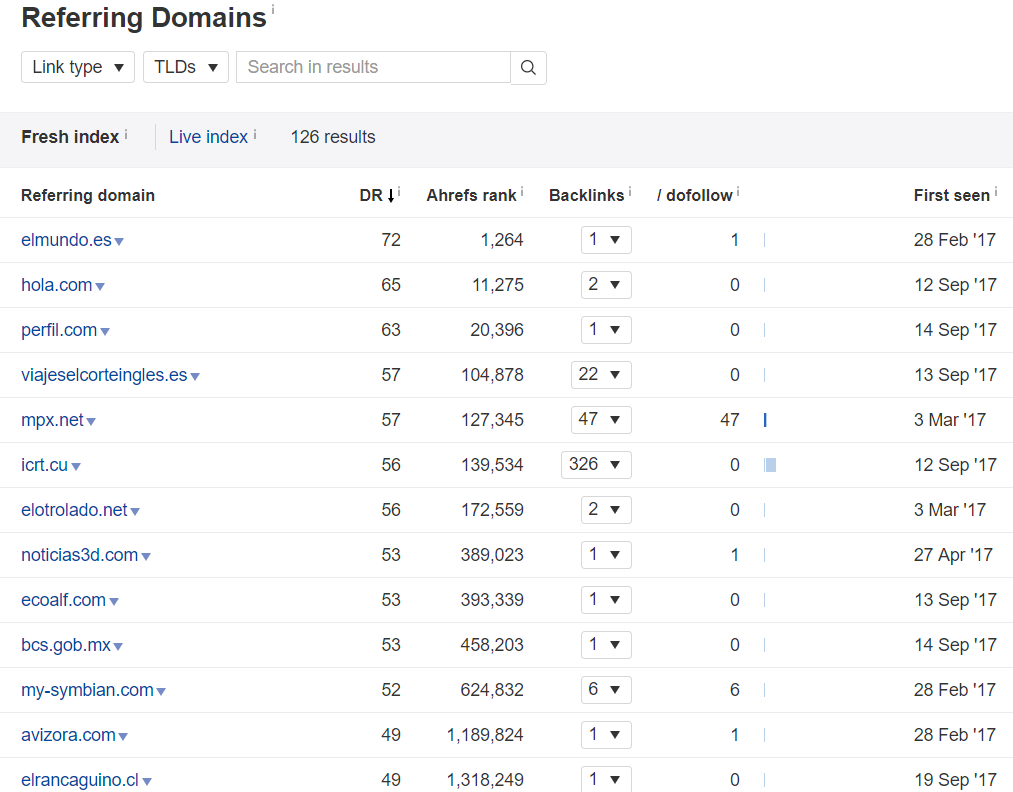Open the icrt.cu domain link
1013x792 pixels.
[44, 465]
